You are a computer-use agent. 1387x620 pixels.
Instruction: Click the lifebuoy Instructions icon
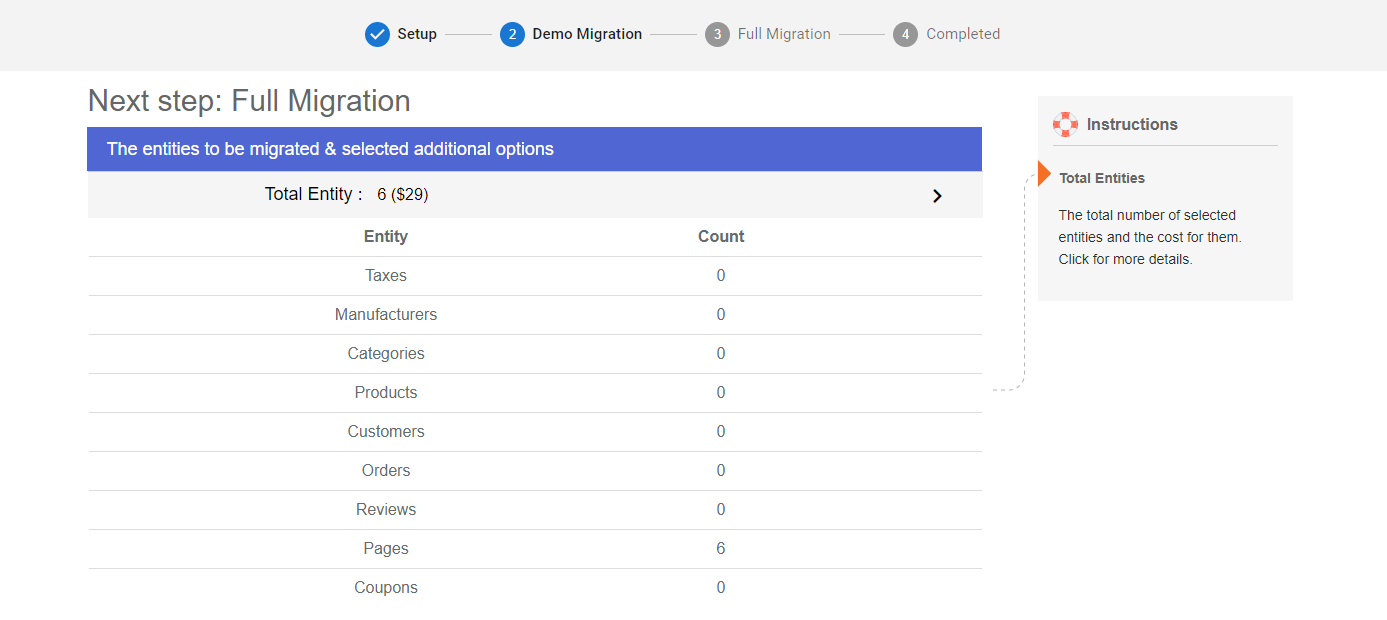[1065, 124]
